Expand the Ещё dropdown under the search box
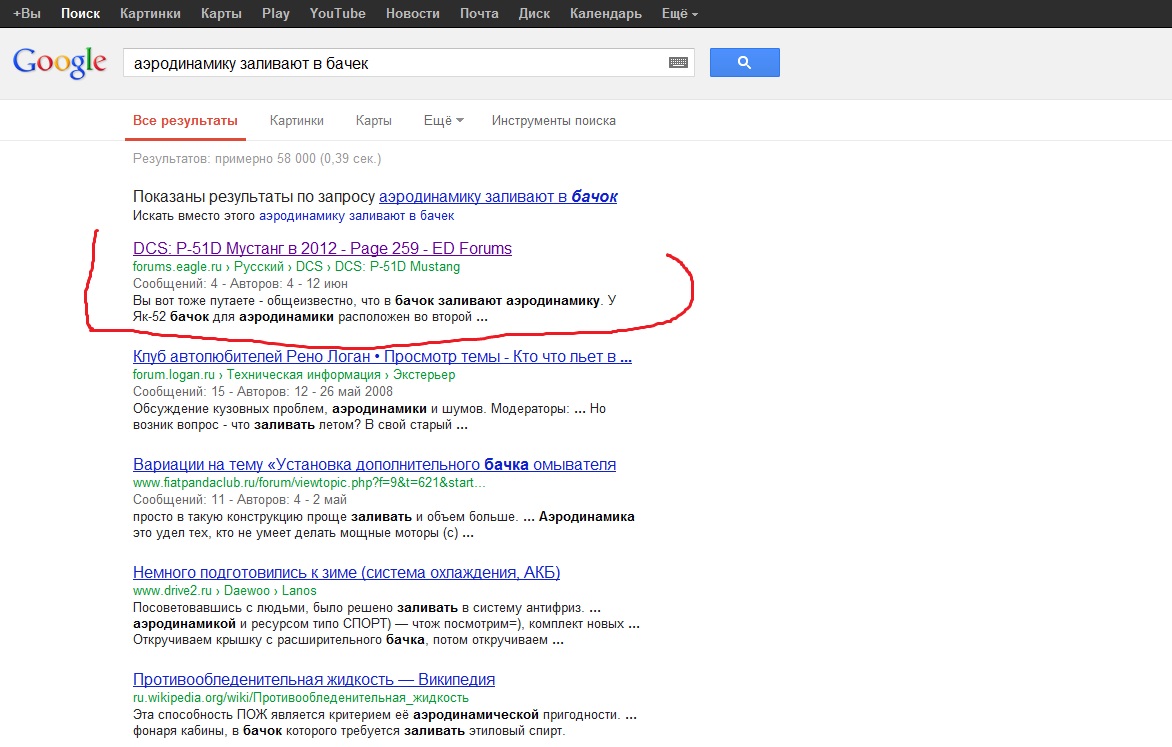Screen dimensions: 1172x747 point(443,120)
